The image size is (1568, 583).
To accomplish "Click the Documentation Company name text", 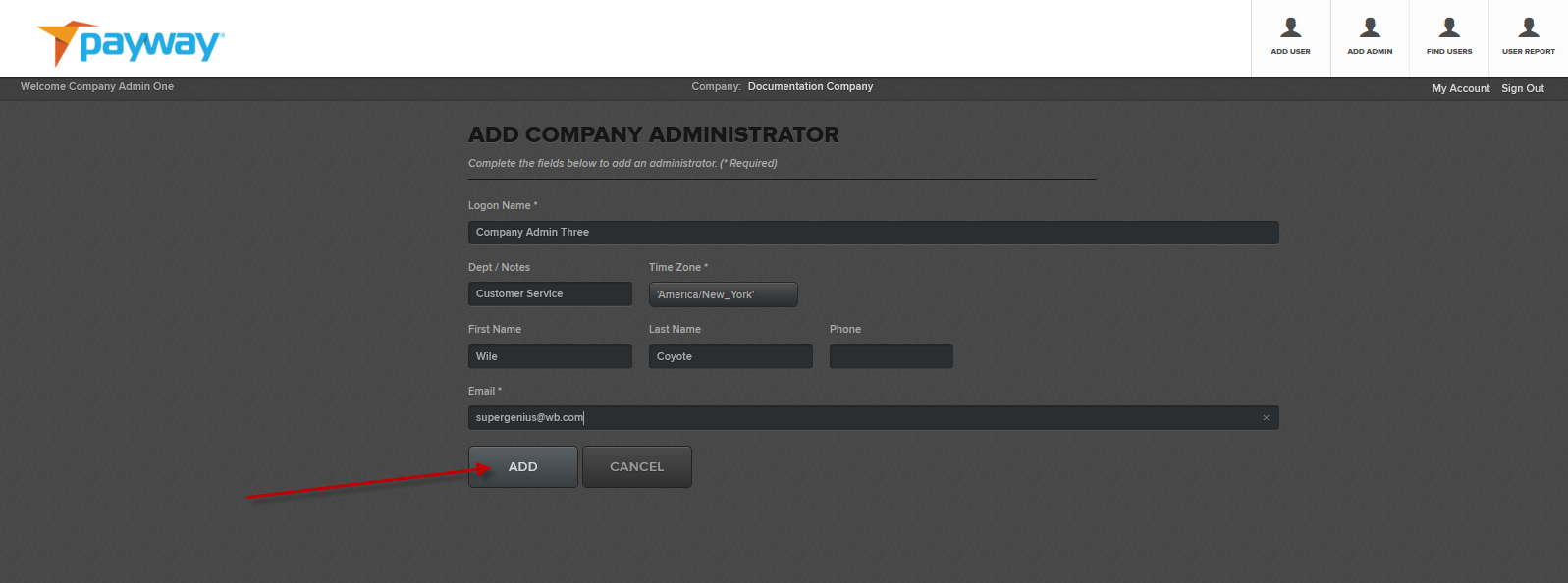I will (810, 87).
